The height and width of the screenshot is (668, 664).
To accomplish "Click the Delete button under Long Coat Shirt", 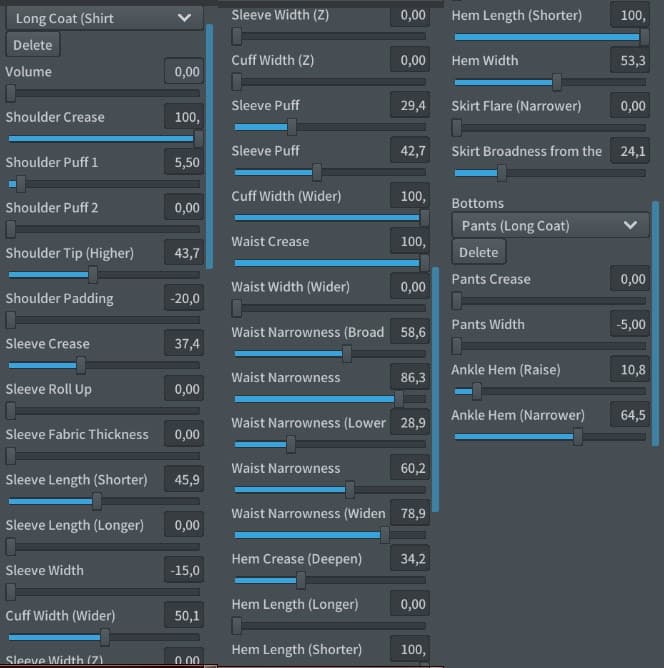I will click(x=32, y=45).
